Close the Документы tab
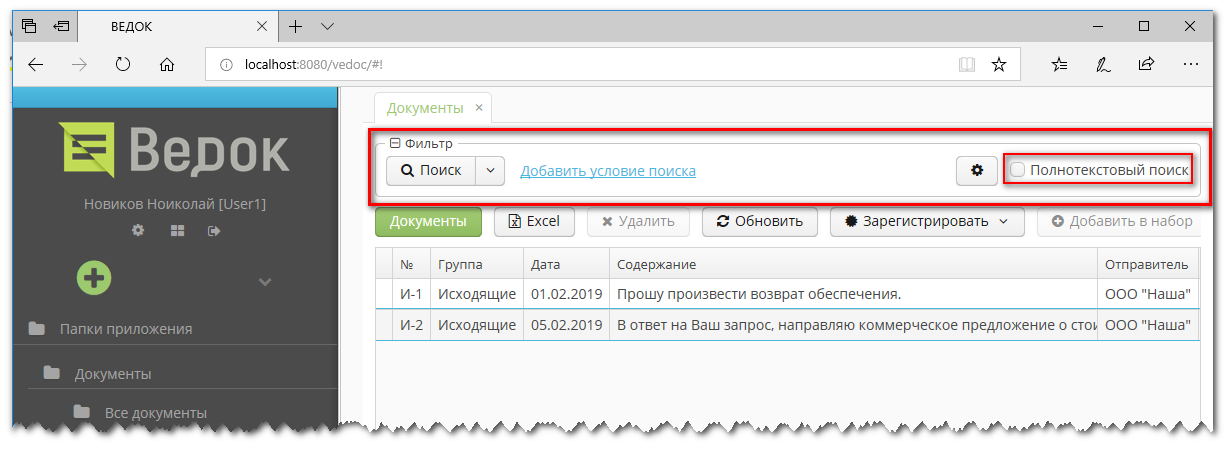The image size is (1224, 449). (x=479, y=108)
